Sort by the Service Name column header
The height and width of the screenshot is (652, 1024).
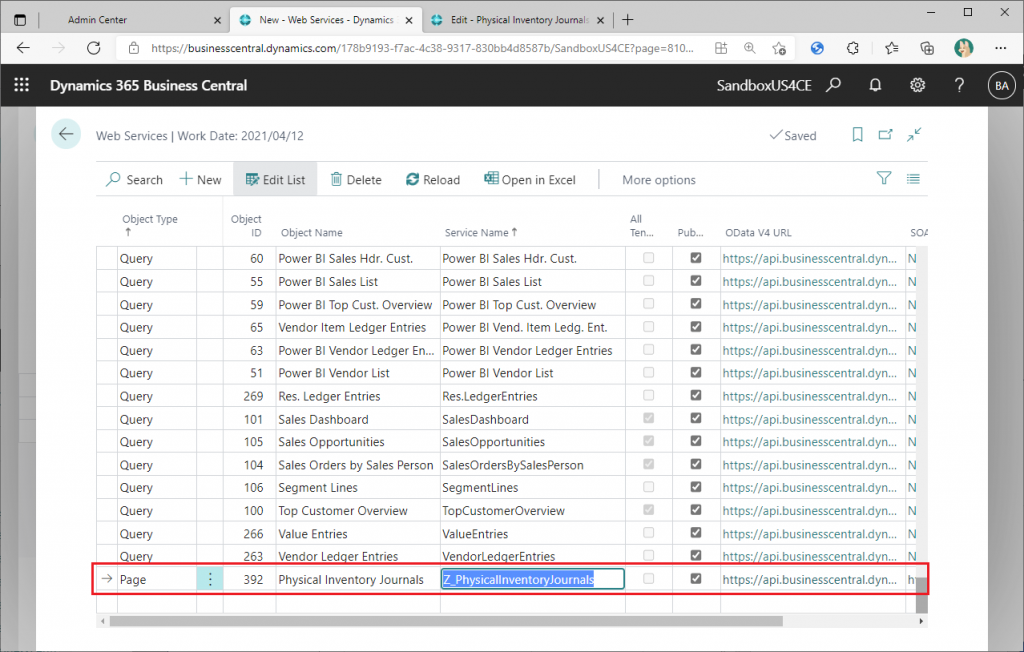(x=481, y=233)
